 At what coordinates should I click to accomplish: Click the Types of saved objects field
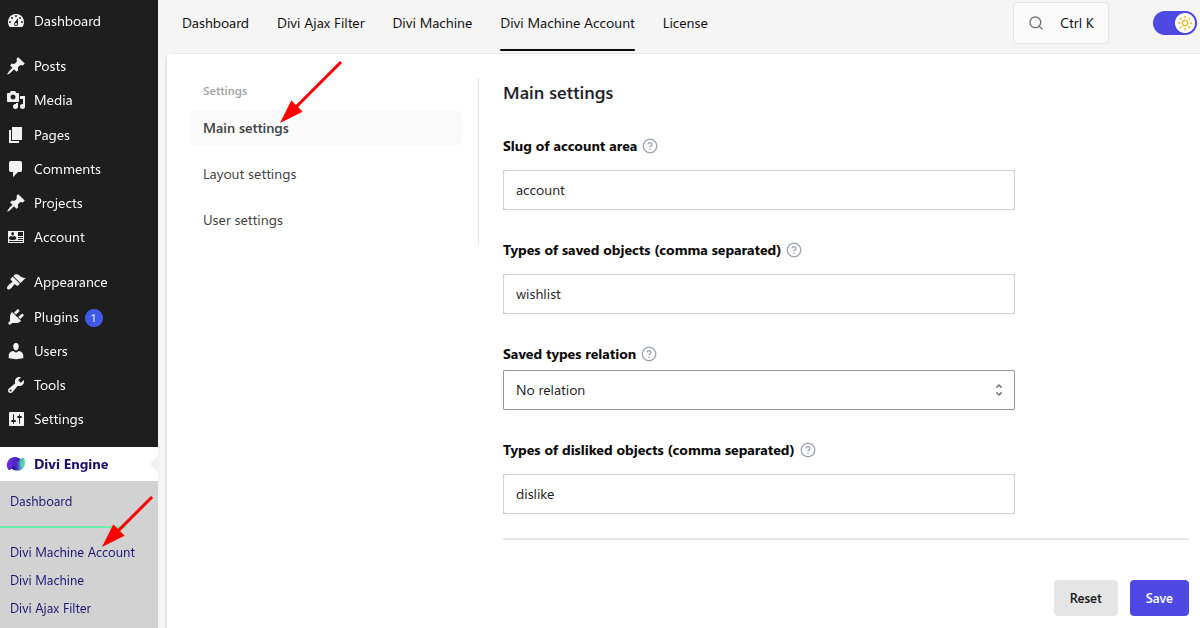(759, 294)
